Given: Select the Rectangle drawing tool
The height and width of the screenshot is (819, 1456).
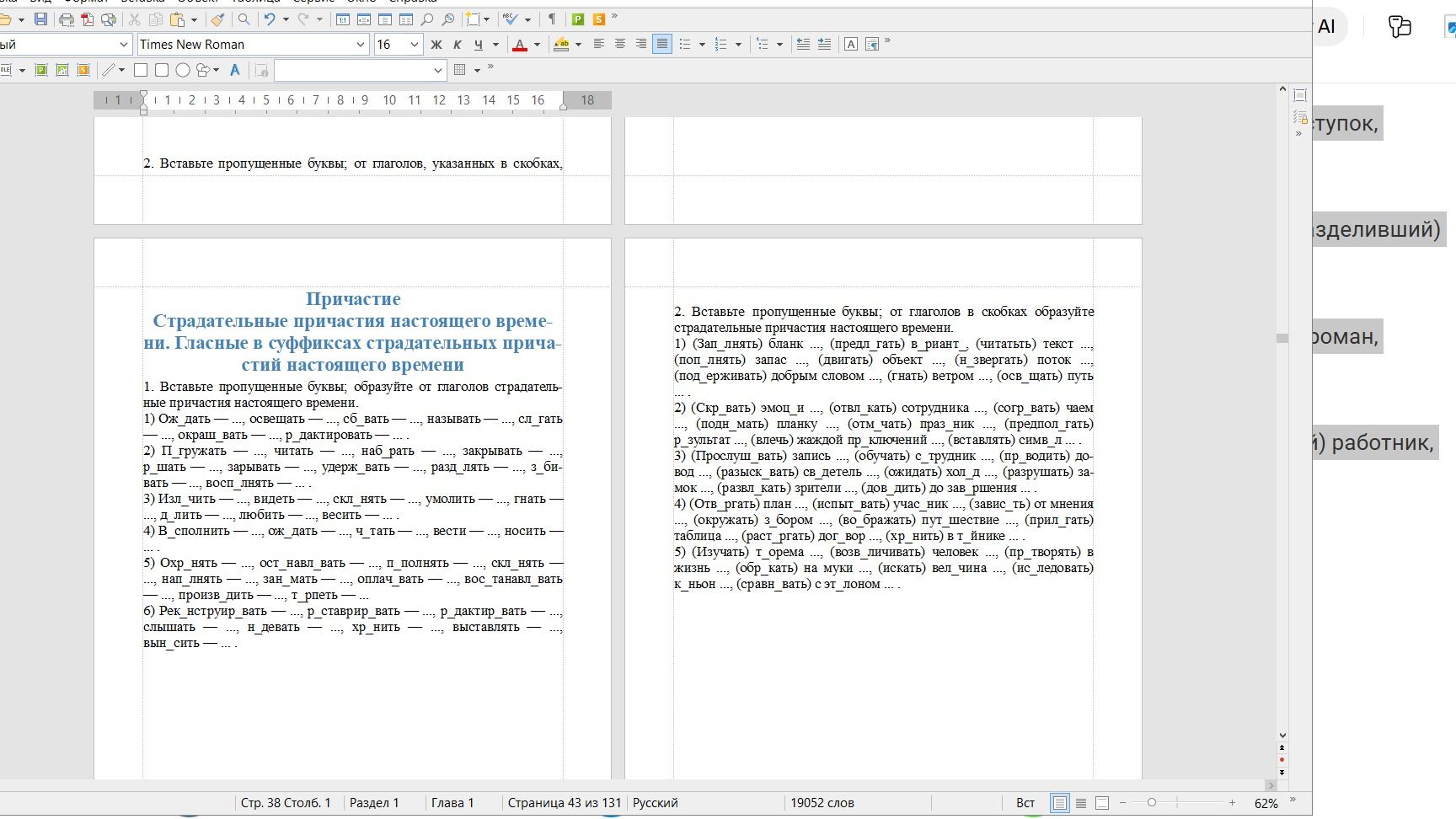Looking at the screenshot, I should pos(141,70).
